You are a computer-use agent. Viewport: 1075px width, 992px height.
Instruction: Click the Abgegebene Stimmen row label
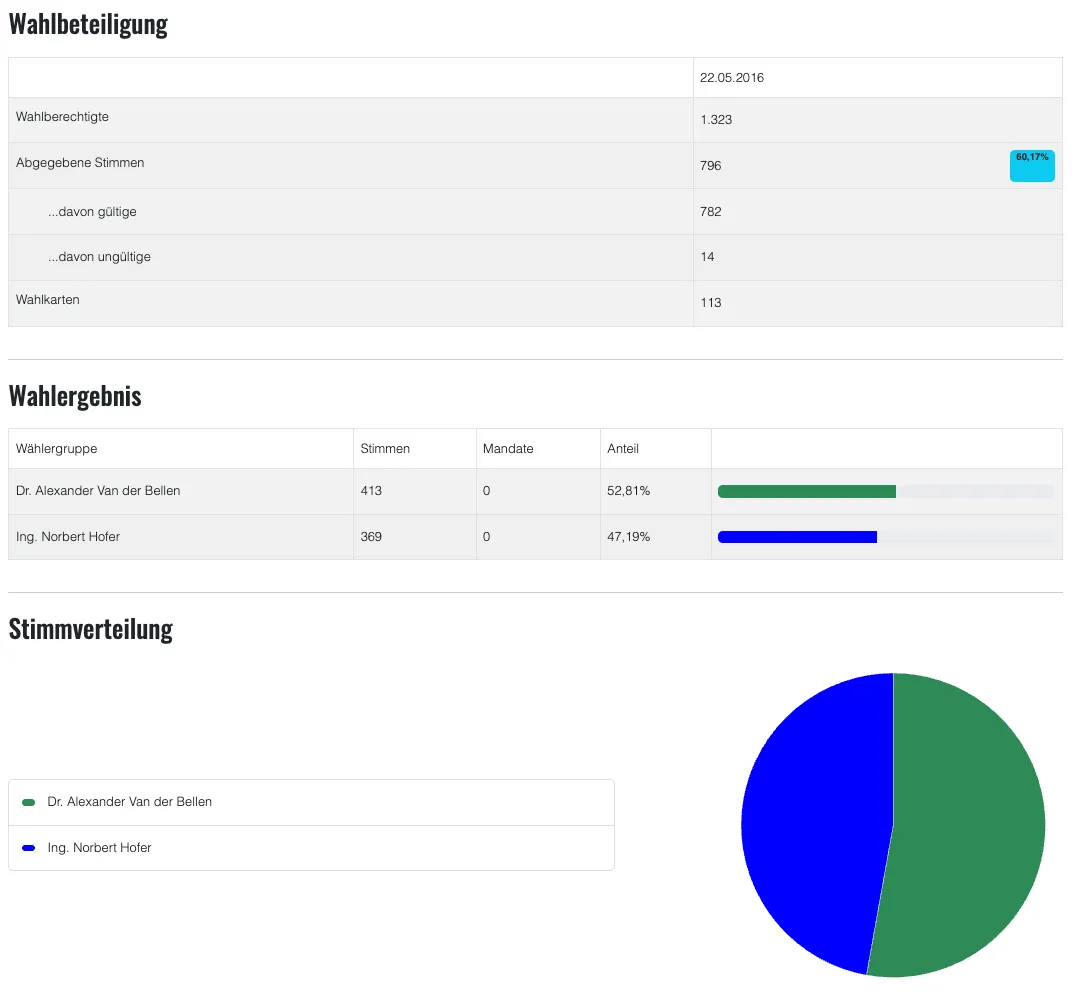[80, 162]
